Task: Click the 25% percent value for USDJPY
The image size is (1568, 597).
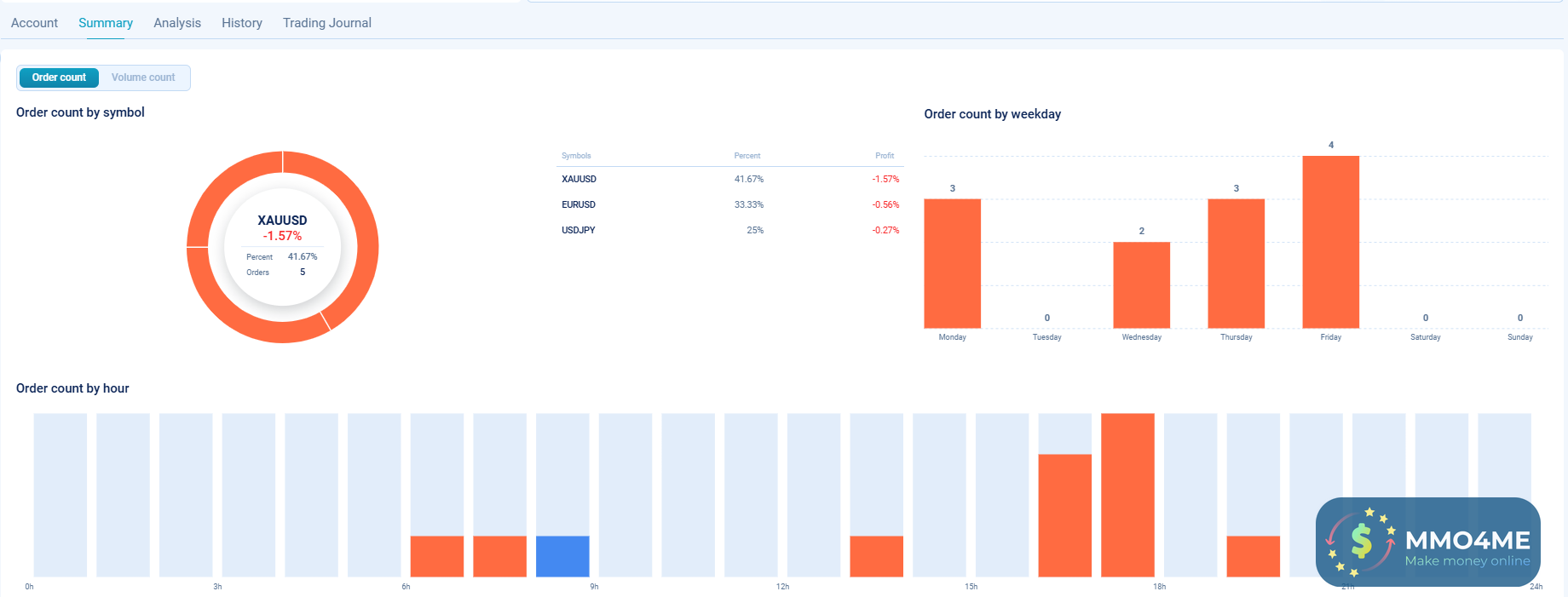Action: [755, 230]
